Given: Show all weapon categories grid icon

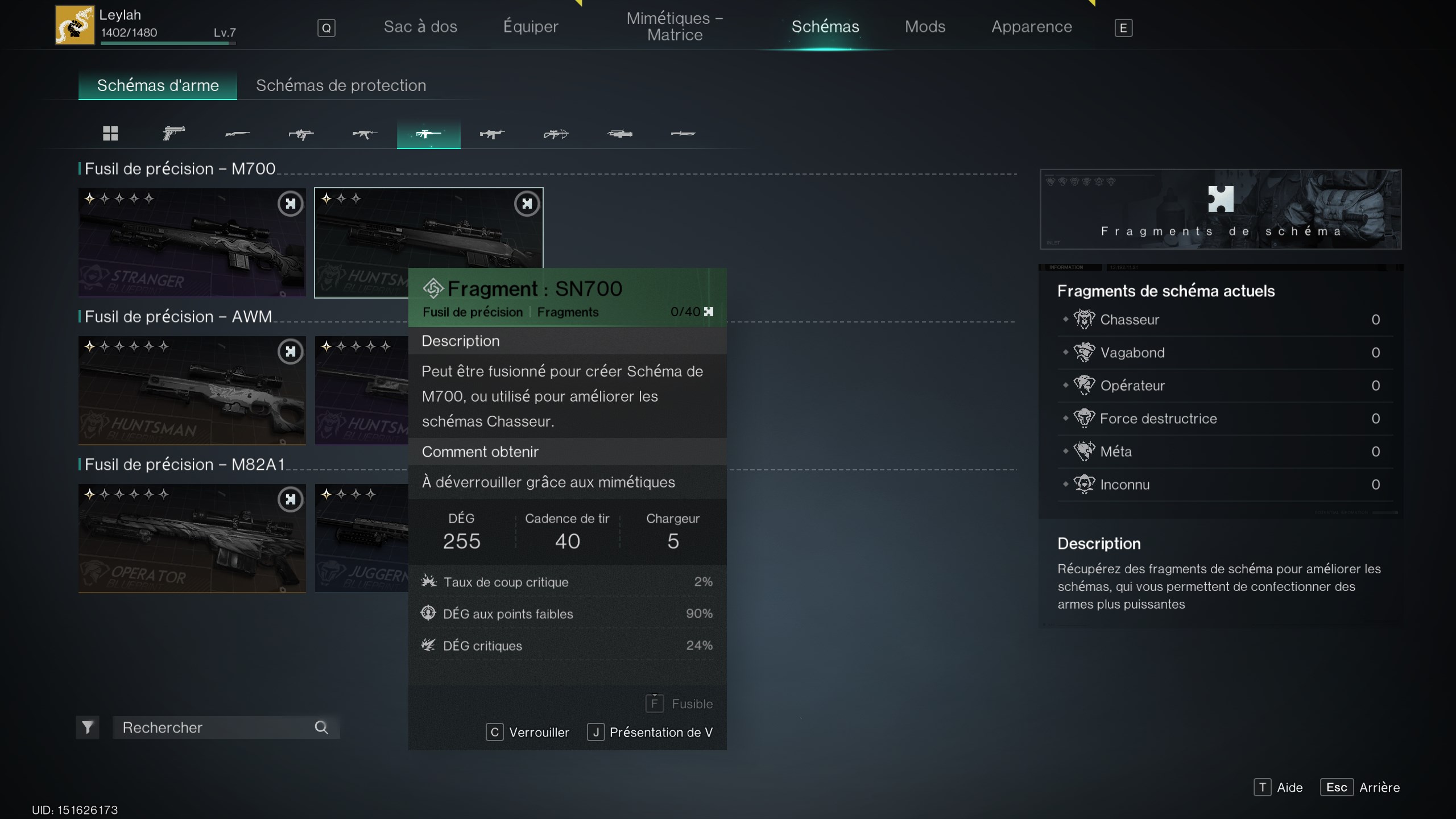Looking at the screenshot, I should [110, 134].
